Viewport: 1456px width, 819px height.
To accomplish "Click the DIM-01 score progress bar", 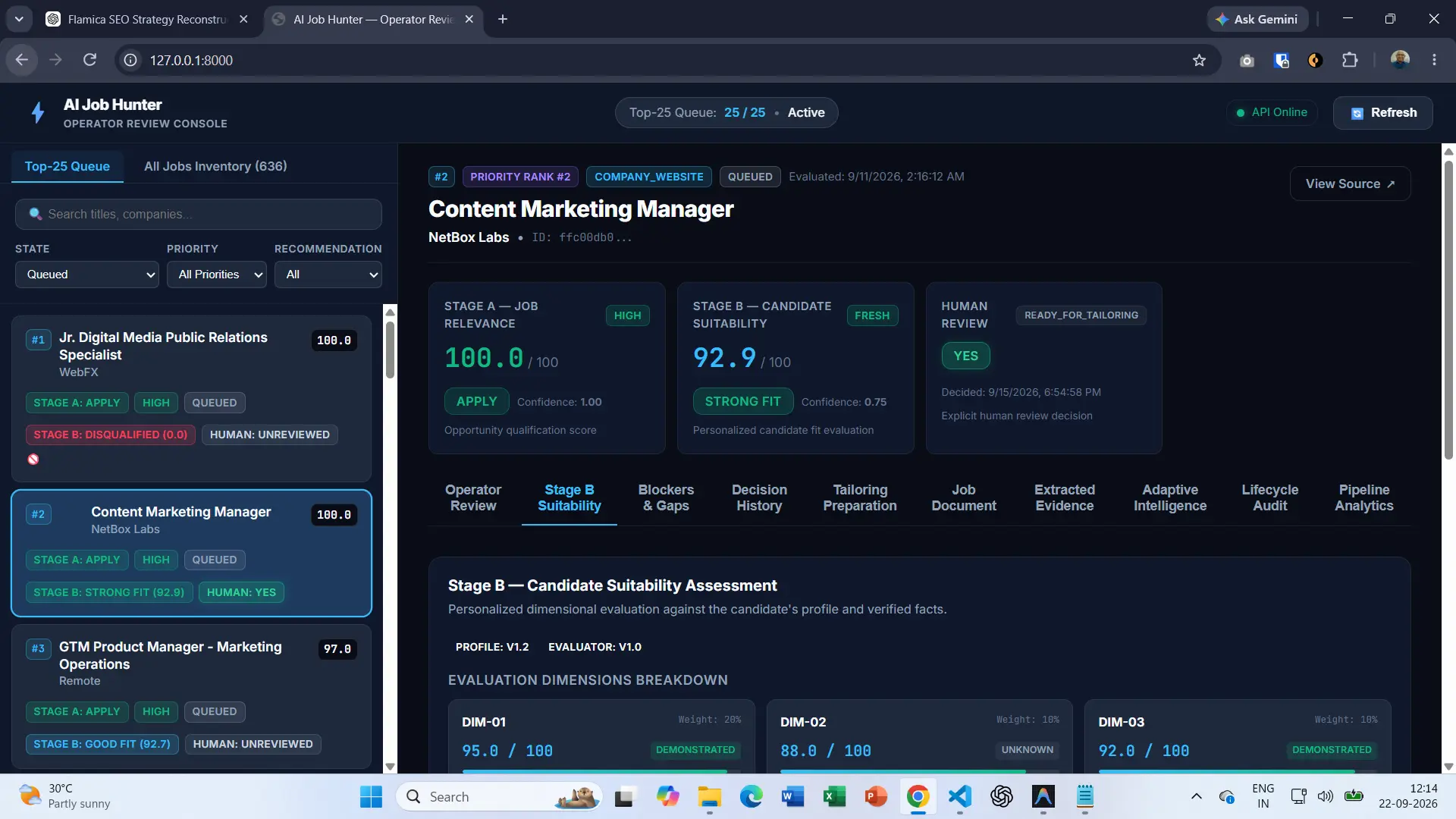I will pyautogui.click(x=601, y=771).
